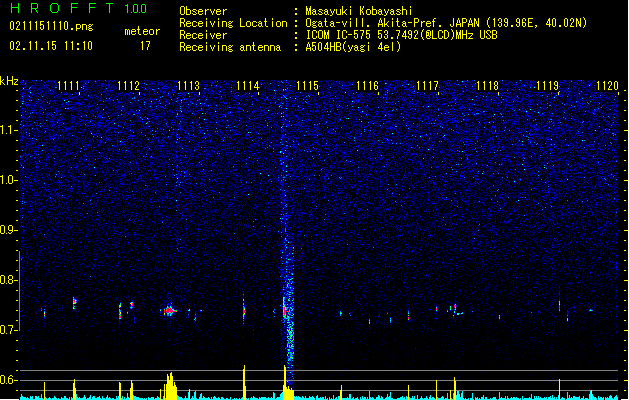Click the strong meteor echo just after 1113

(170, 310)
